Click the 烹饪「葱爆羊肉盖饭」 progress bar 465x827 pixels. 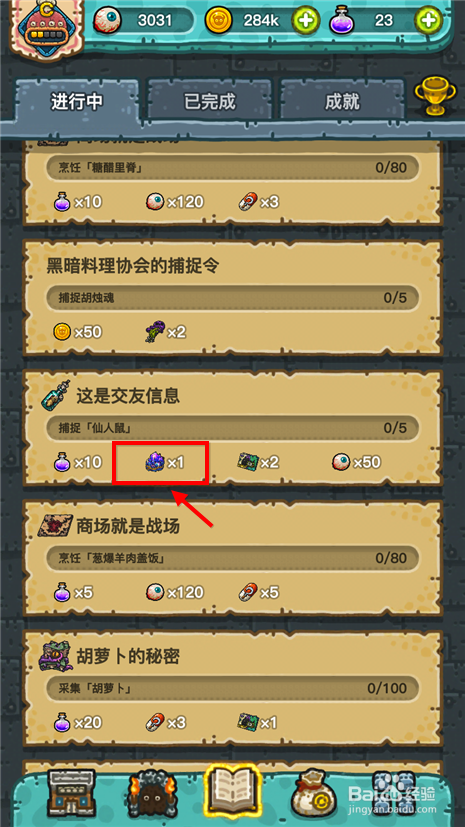(x=232, y=557)
